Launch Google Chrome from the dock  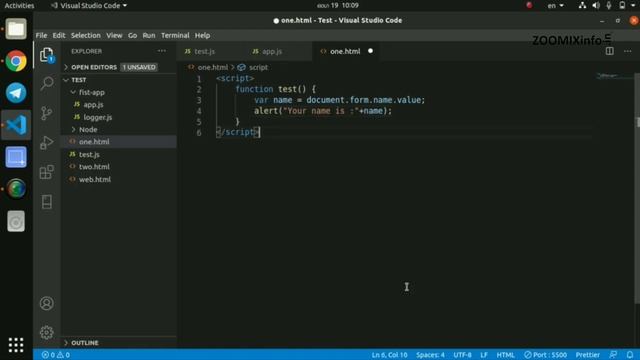16,61
